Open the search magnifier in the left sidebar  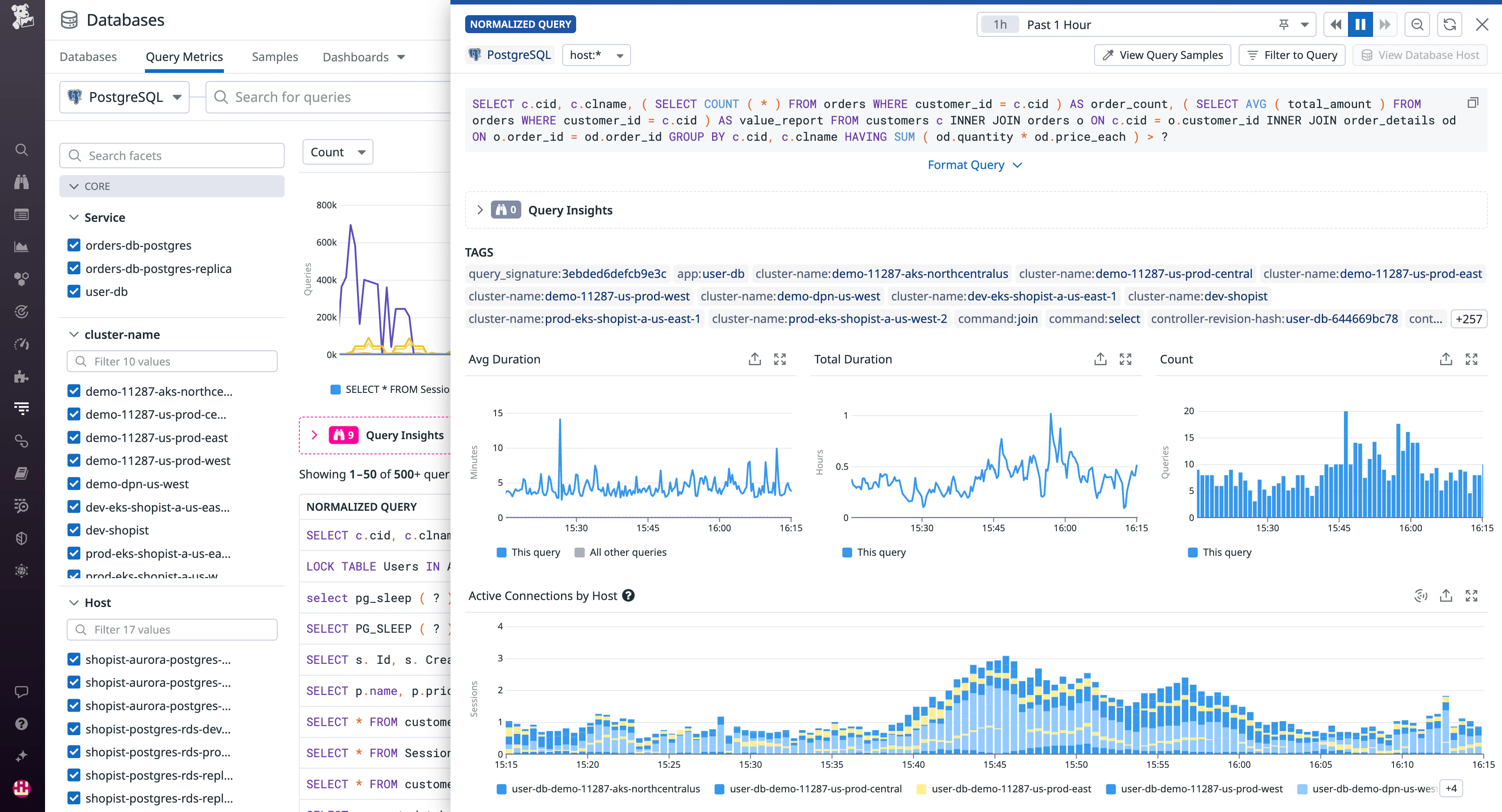(22, 150)
